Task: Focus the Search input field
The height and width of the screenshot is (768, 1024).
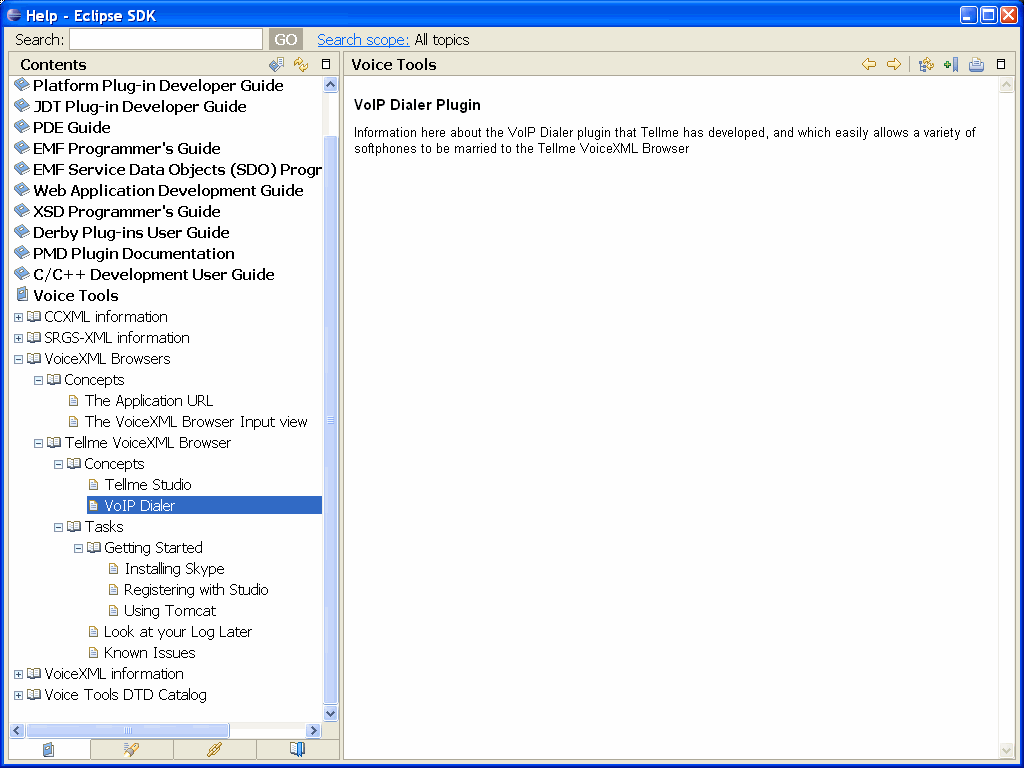Action: point(166,39)
